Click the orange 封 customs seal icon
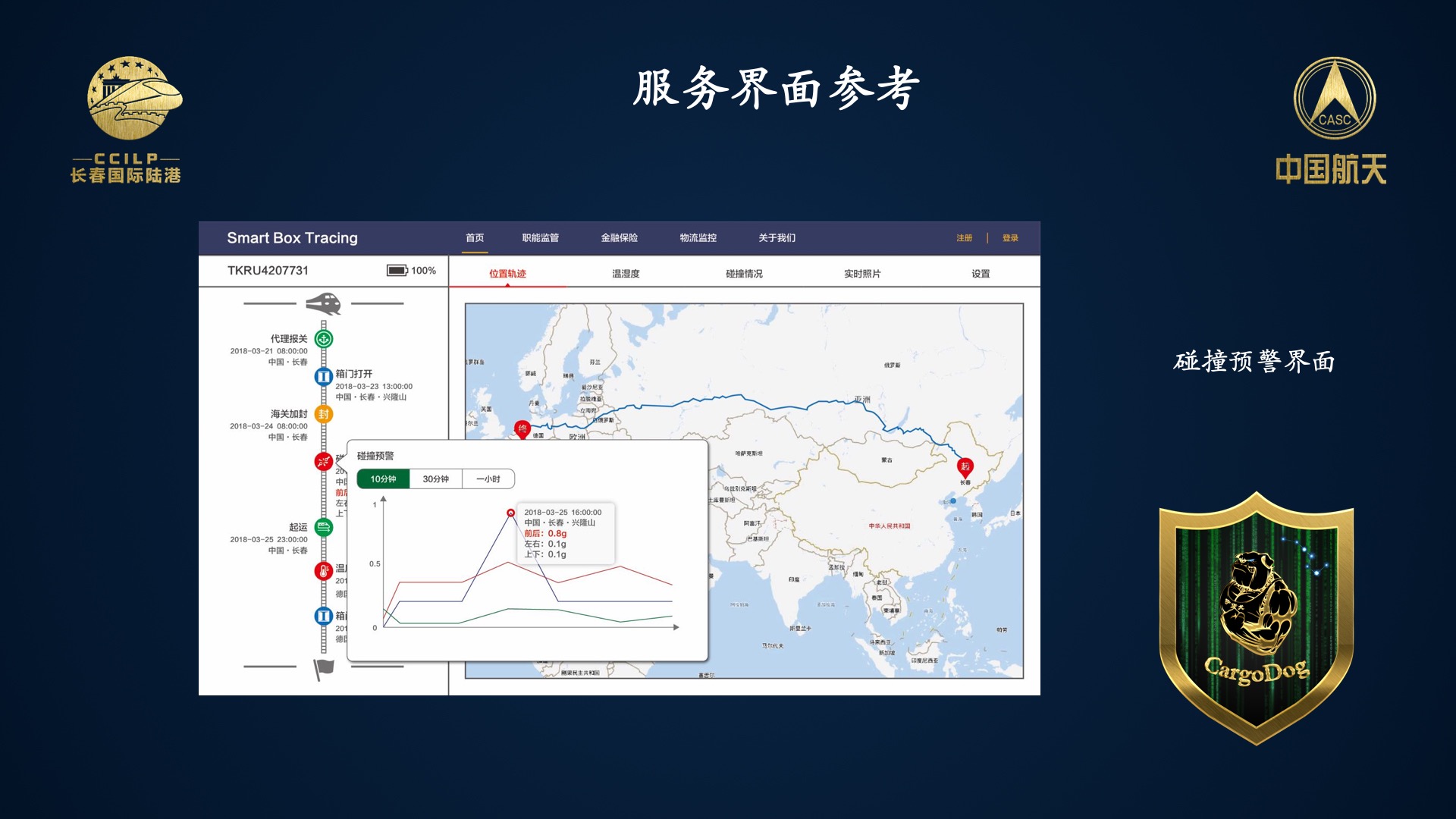The height and width of the screenshot is (819, 1456). coord(324,414)
